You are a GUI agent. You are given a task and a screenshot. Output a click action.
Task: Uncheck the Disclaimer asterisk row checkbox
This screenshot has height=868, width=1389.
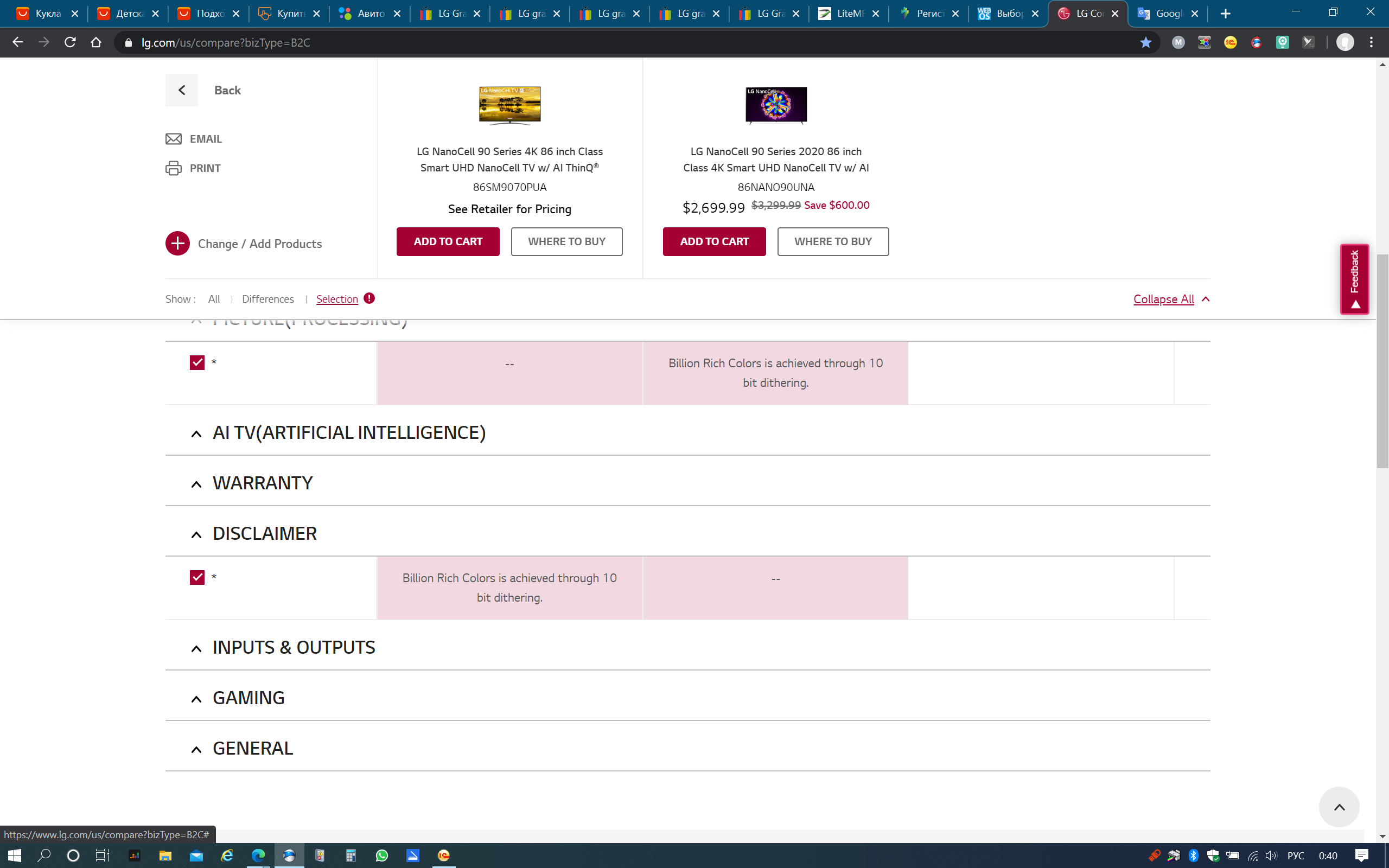click(197, 578)
